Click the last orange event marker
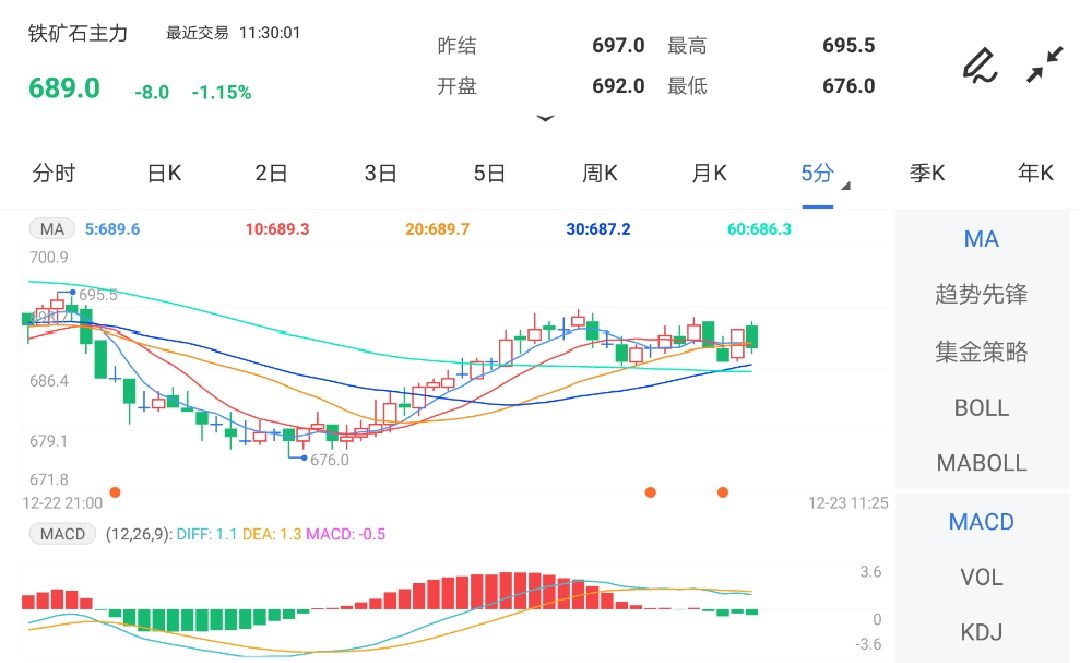This screenshot has height=663, width=1080. [723, 492]
